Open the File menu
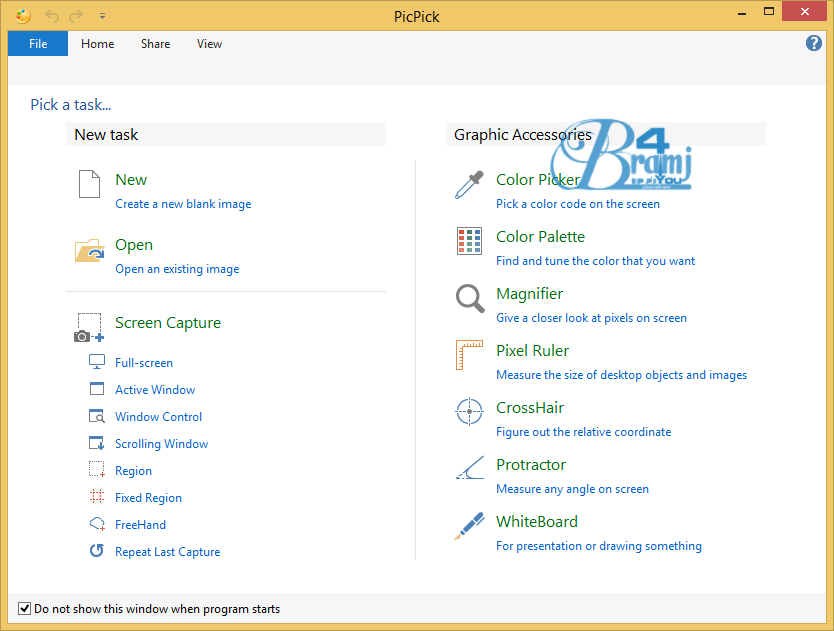 coord(38,44)
